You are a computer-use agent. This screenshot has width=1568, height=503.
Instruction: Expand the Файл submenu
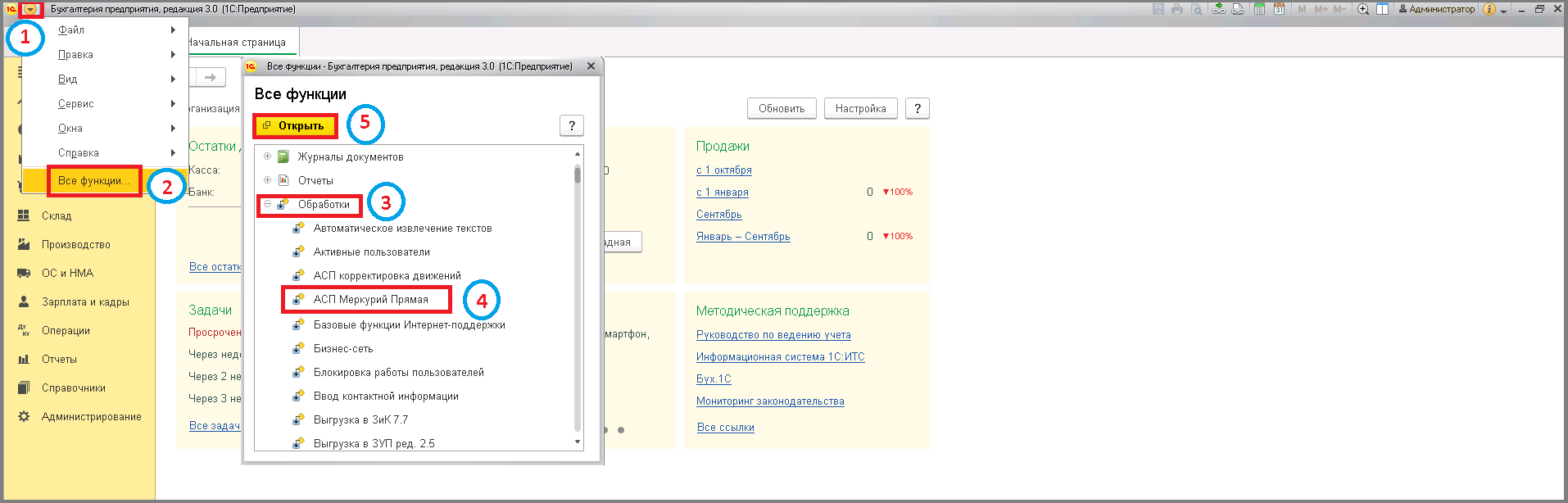coord(173,29)
